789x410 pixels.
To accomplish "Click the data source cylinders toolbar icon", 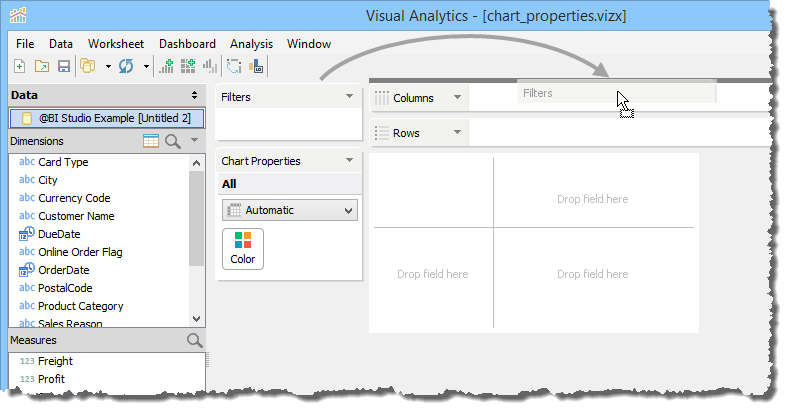I will click(88, 67).
